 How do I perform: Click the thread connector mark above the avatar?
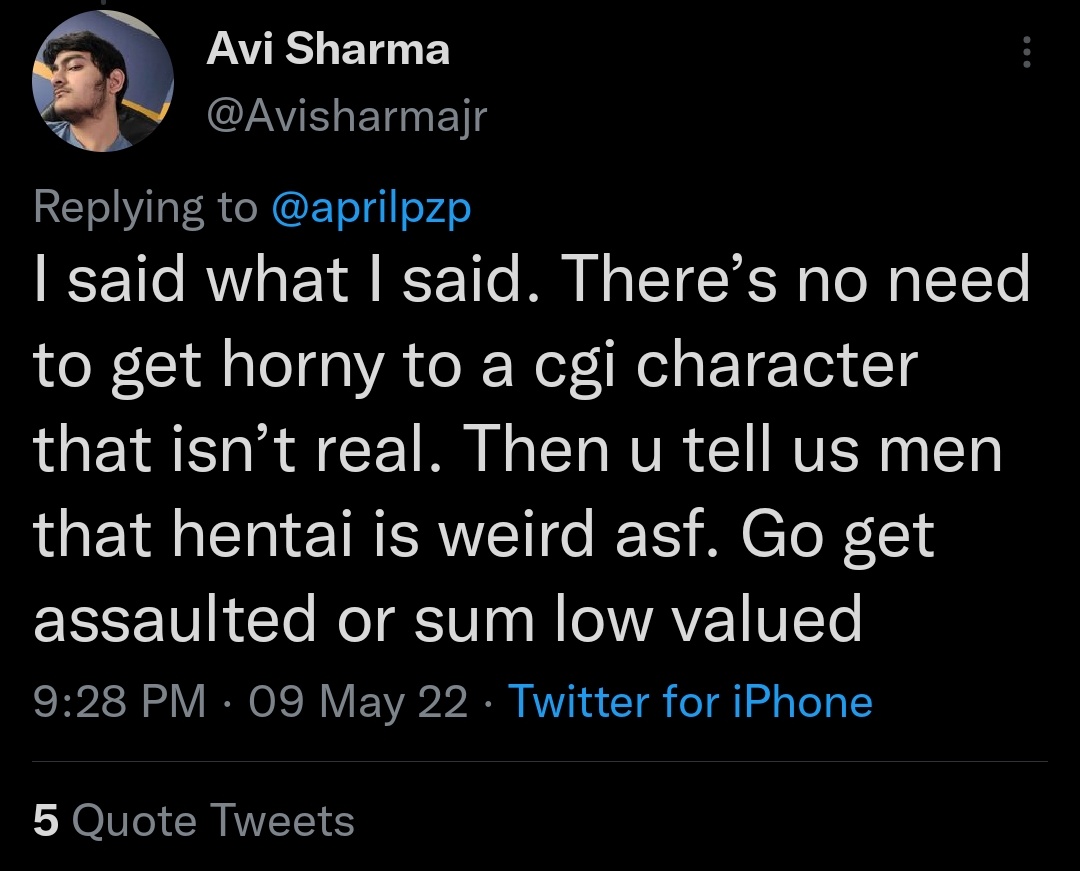[x=103, y=2]
